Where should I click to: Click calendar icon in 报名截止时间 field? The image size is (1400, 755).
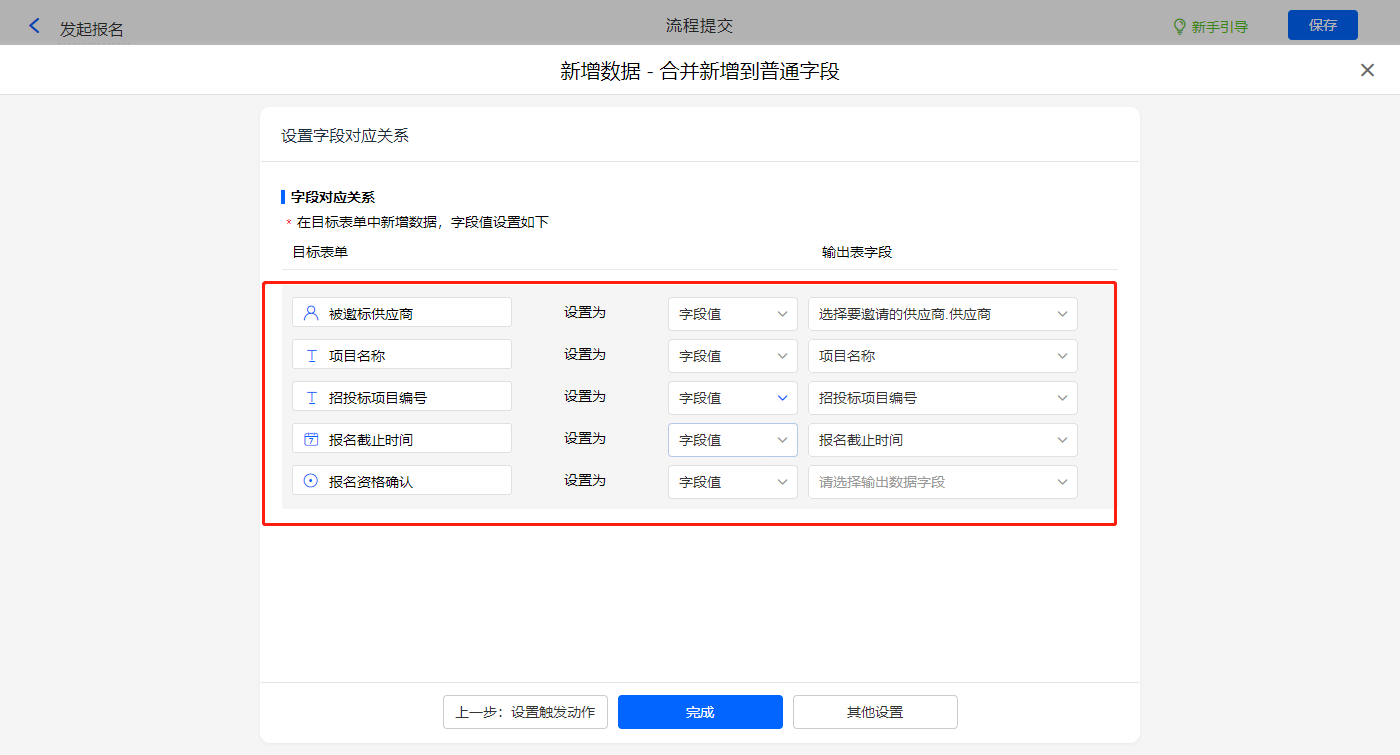pos(311,439)
